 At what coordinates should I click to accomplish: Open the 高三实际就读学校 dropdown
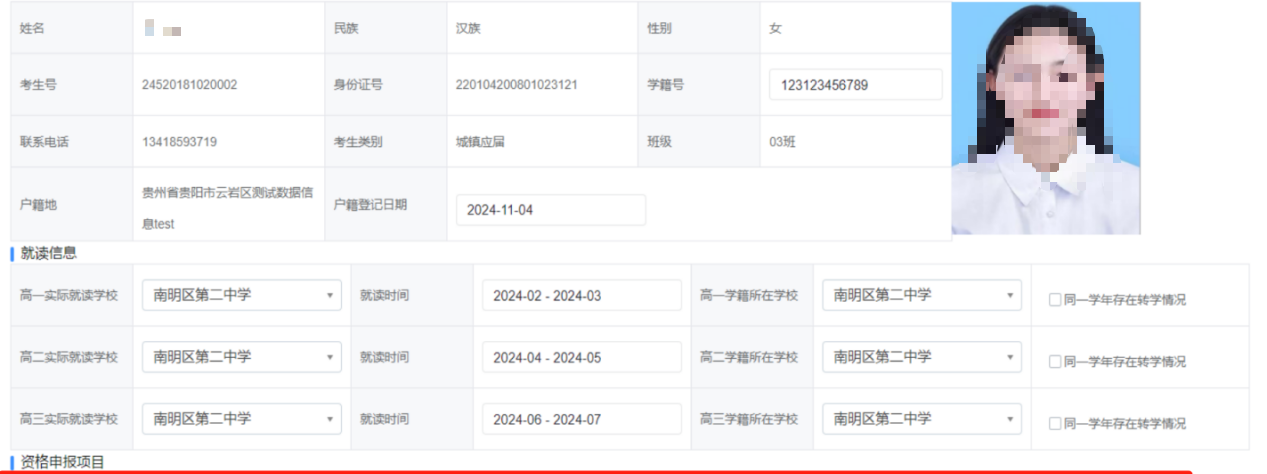click(242, 419)
